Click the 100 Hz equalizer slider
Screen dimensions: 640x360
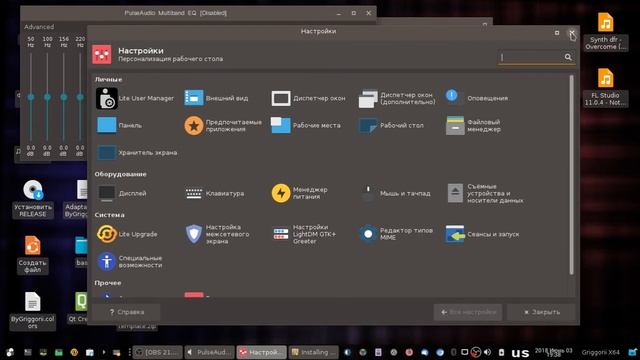click(x=47, y=97)
